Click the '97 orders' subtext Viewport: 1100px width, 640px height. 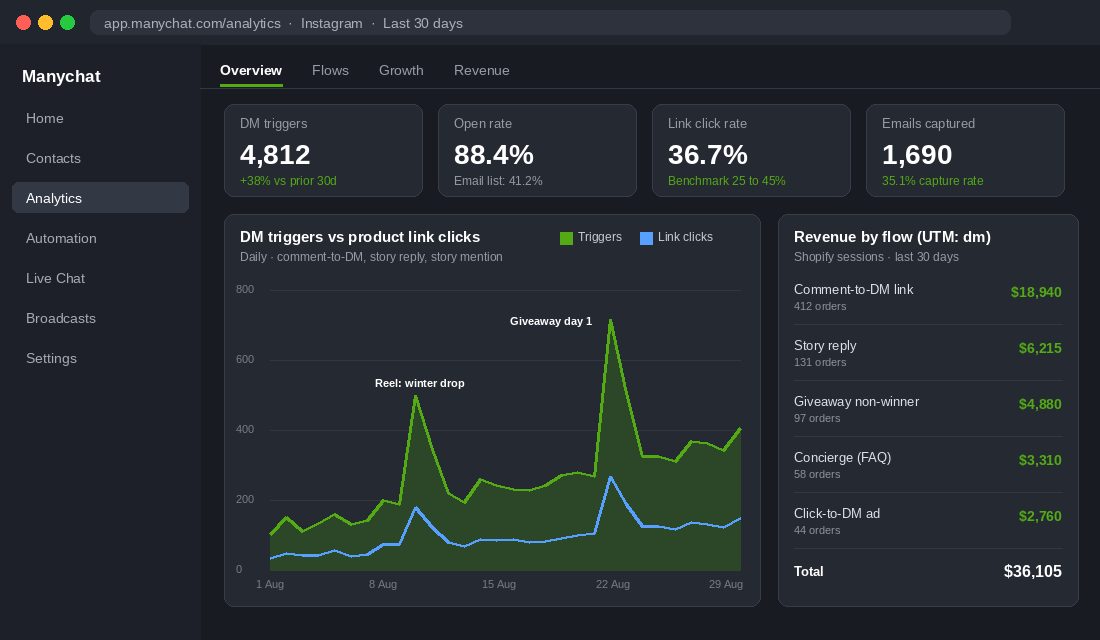point(817,419)
